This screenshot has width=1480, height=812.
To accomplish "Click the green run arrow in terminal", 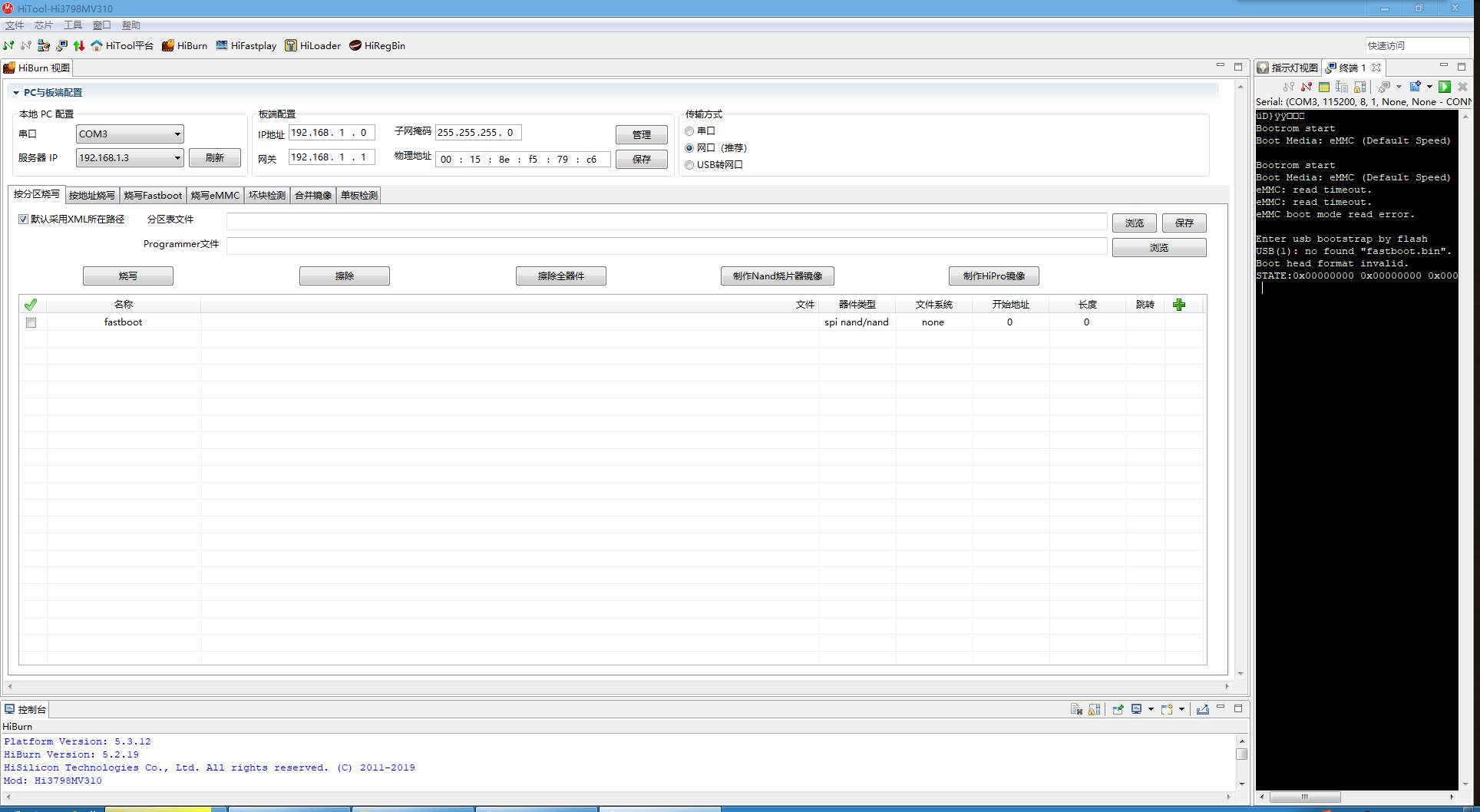I will point(1445,87).
